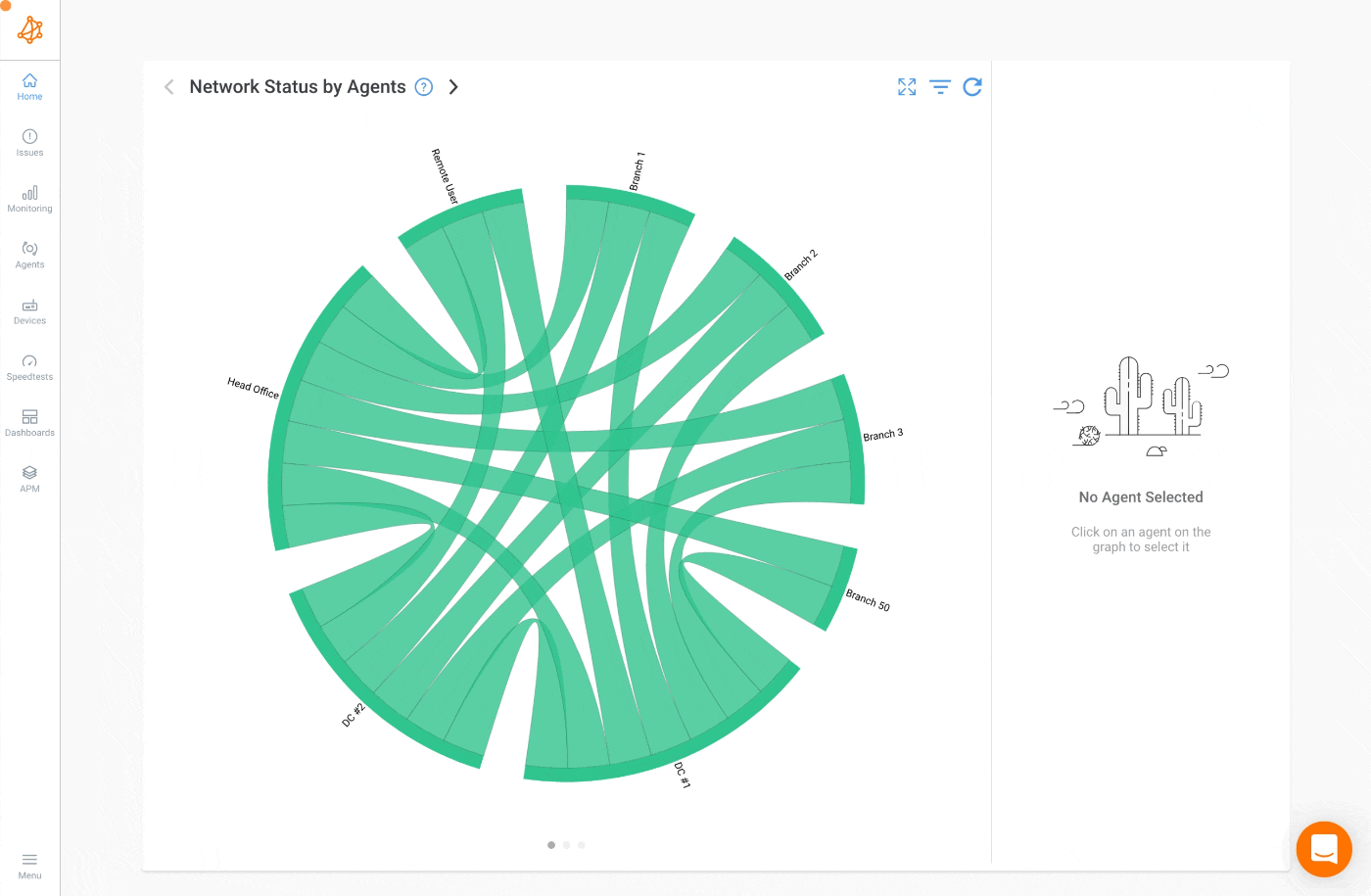Image resolution: width=1371 pixels, height=896 pixels.
Task: Open the app logo at the top left
Action: pyautogui.click(x=29, y=29)
